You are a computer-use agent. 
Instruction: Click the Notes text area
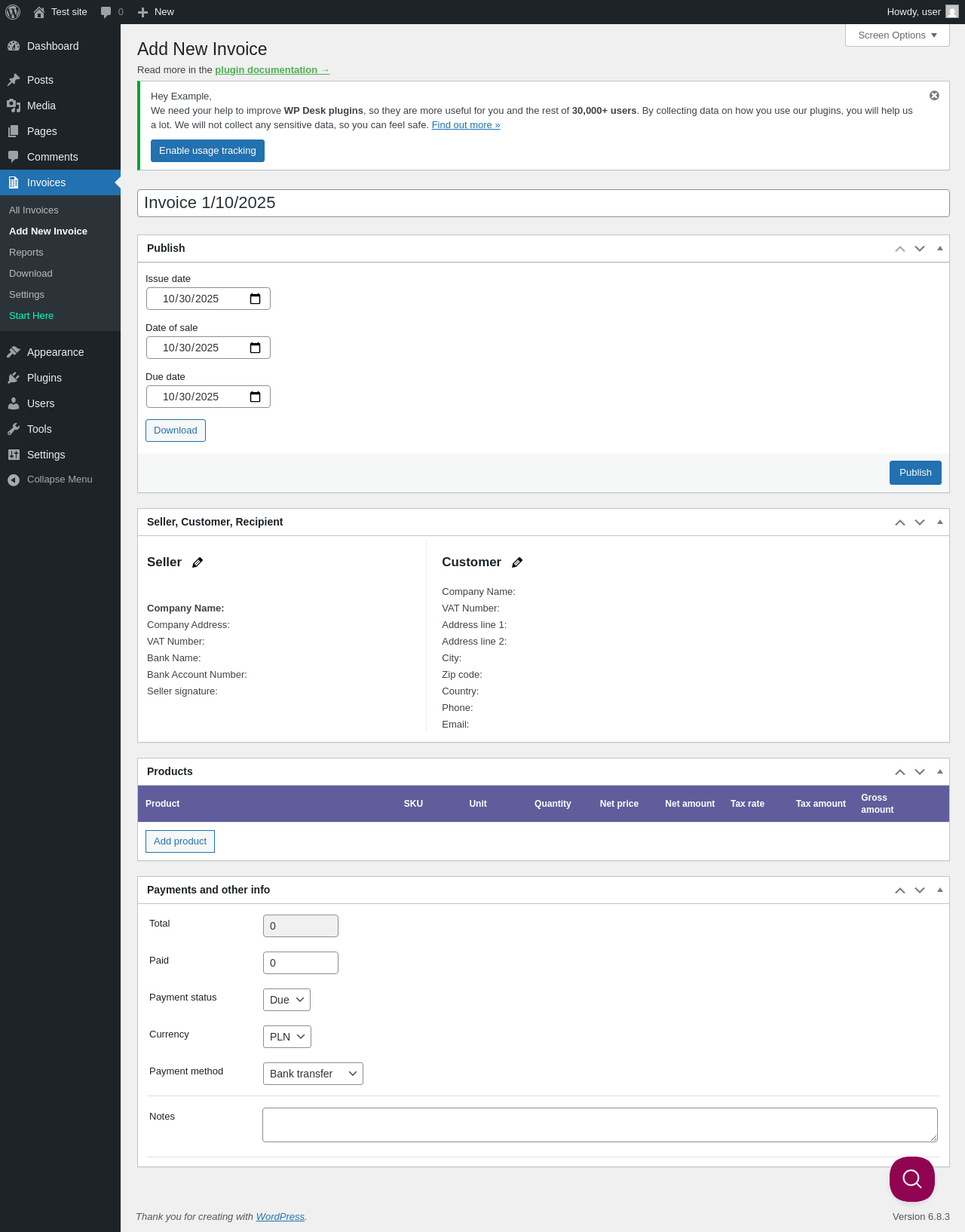pos(600,1125)
